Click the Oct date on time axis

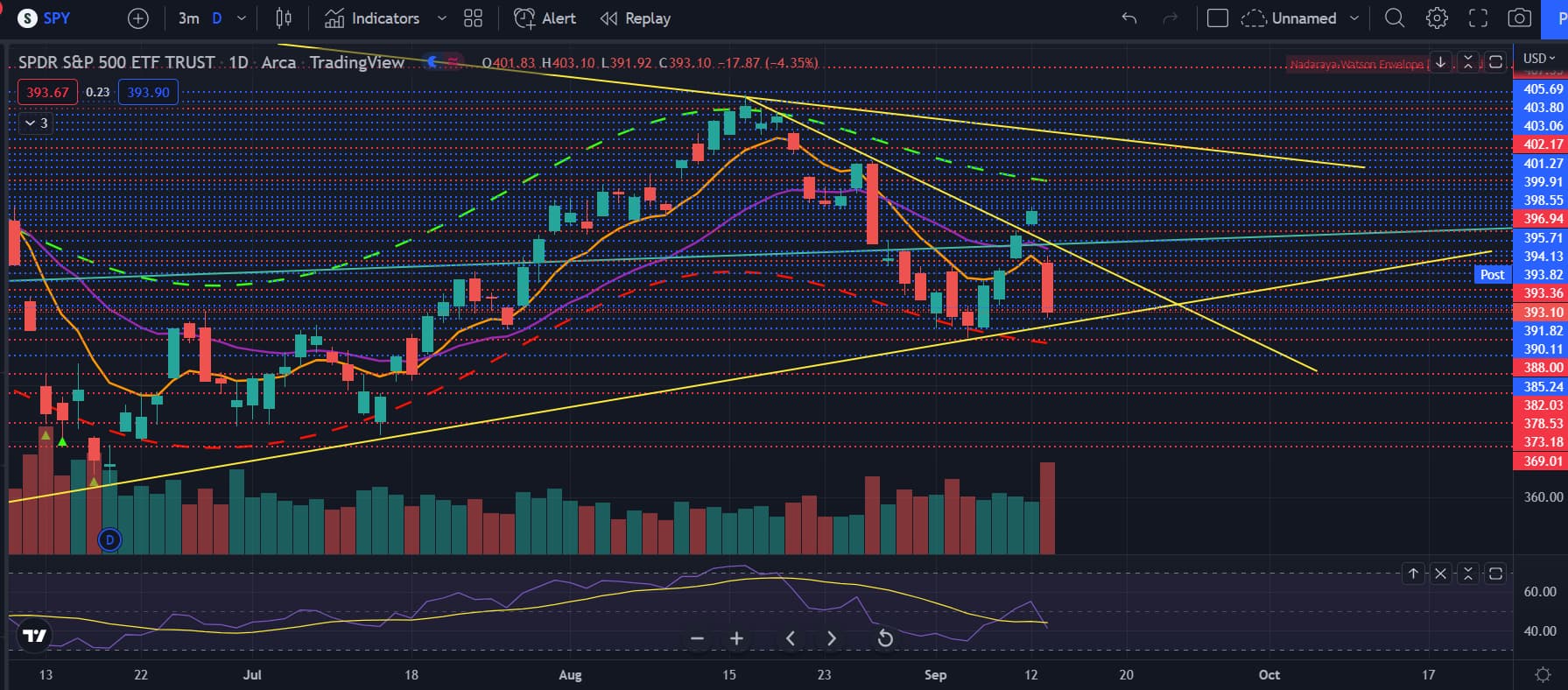(x=1269, y=675)
